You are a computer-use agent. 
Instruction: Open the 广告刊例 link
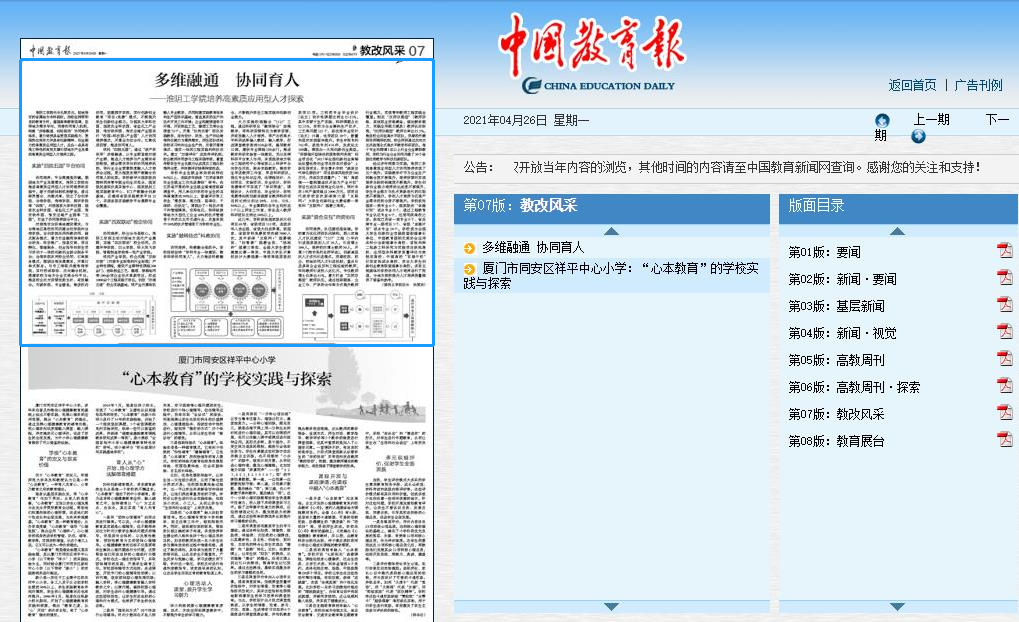tap(978, 85)
